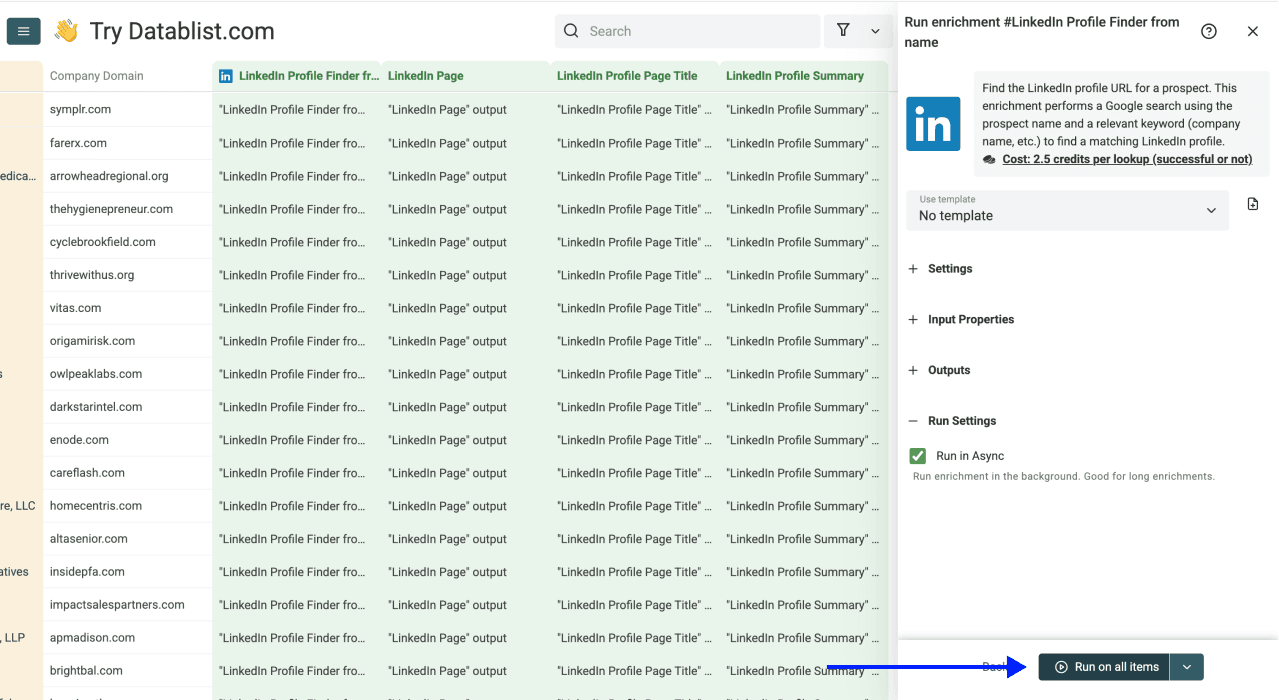The image size is (1279, 700).
Task: Open the hamburger navigation menu
Action: click(23, 31)
